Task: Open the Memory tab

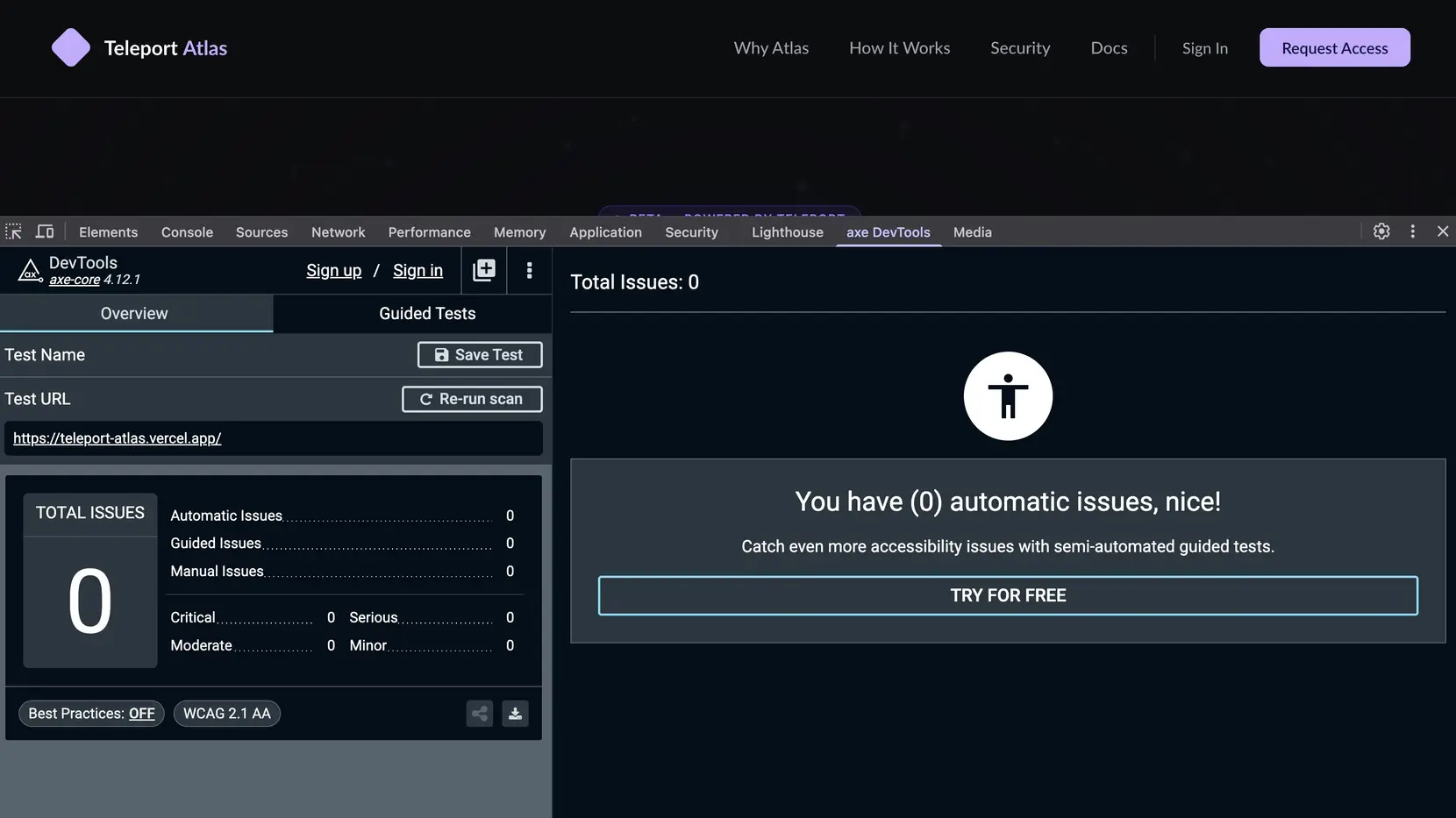Action: click(519, 232)
